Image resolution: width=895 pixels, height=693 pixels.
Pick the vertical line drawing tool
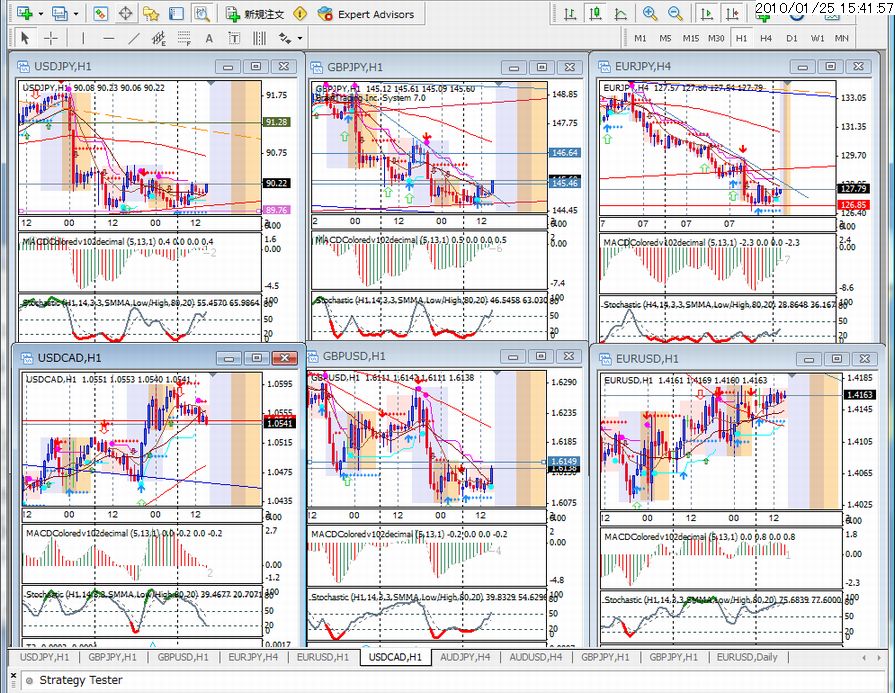83,38
